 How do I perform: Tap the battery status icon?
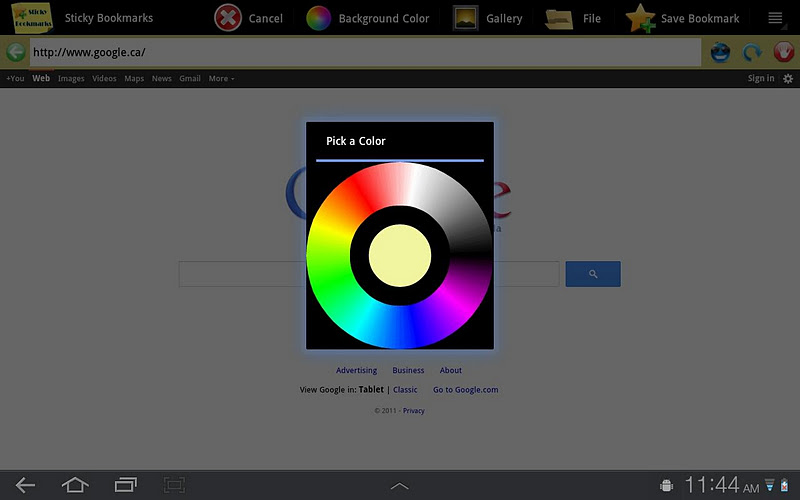785,485
